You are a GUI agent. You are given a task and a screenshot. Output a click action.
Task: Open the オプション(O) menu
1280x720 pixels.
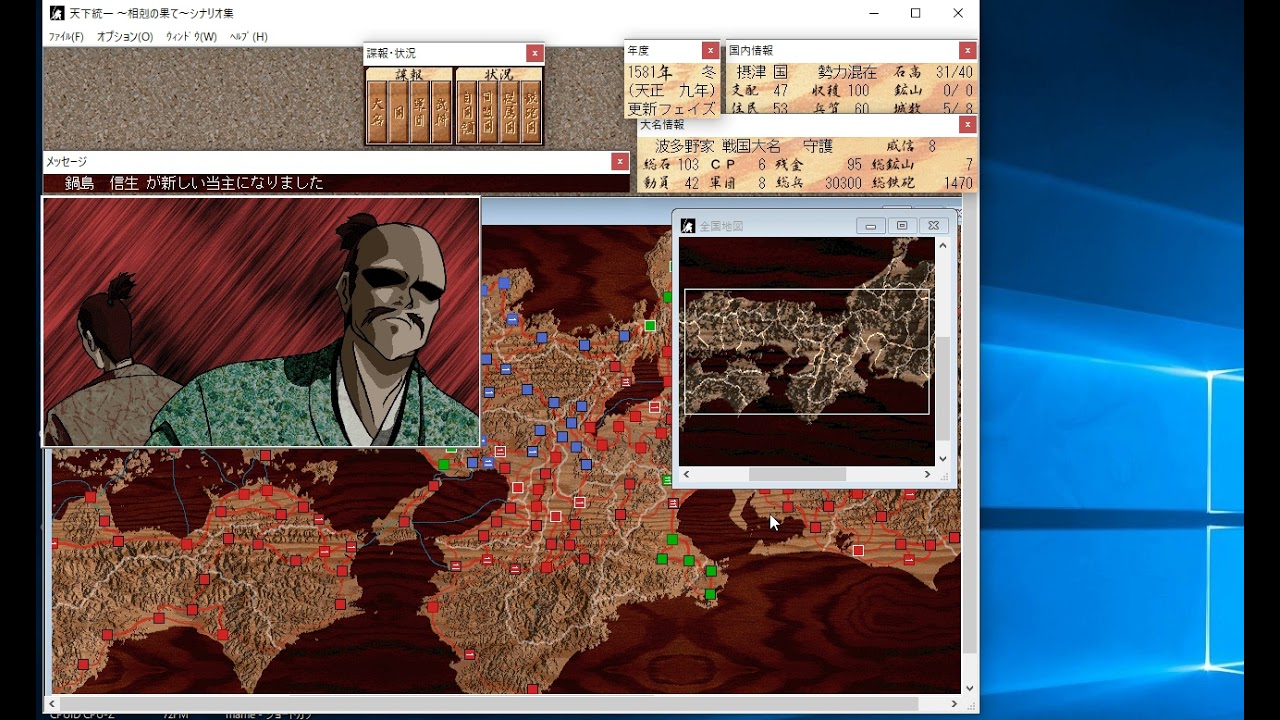pyautogui.click(x=125, y=37)
